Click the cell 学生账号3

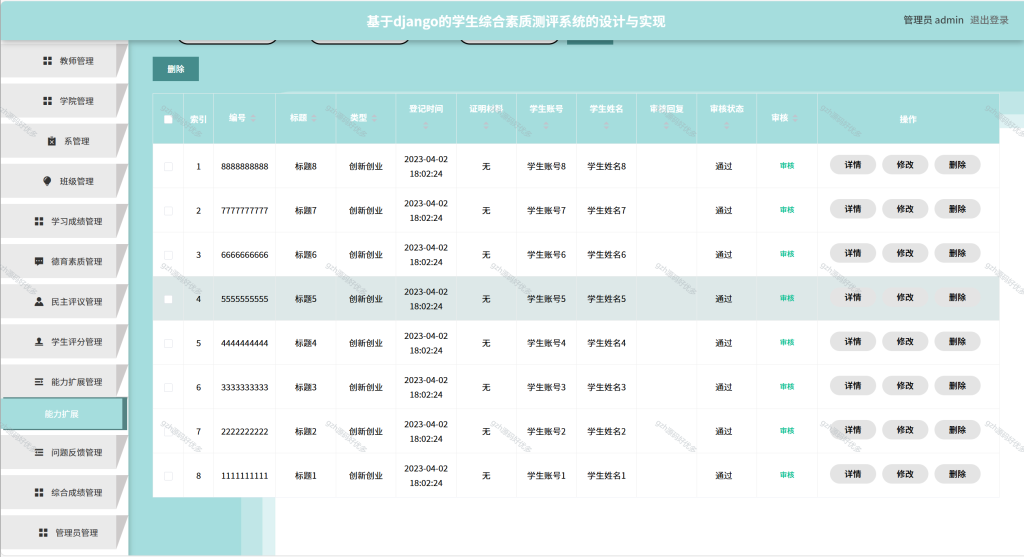tap(546, 387)
